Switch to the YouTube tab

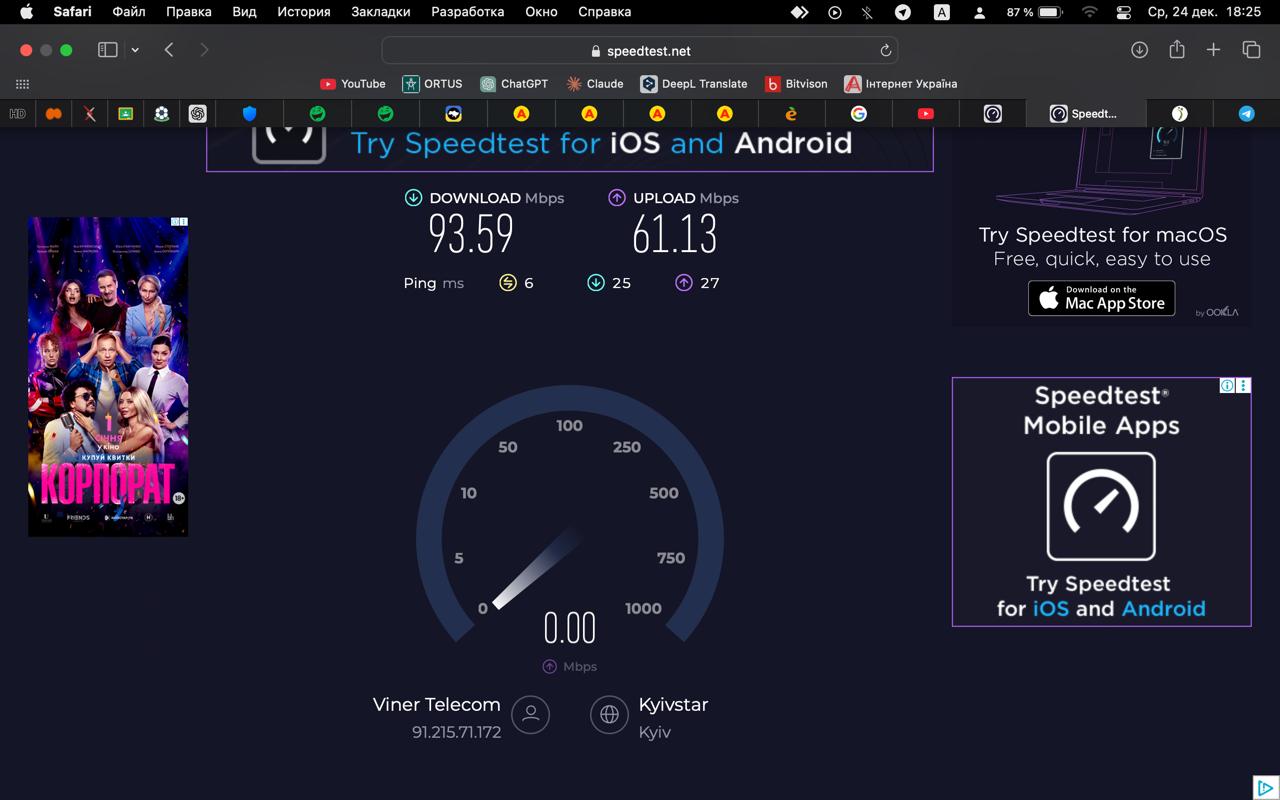coord(926,114)
